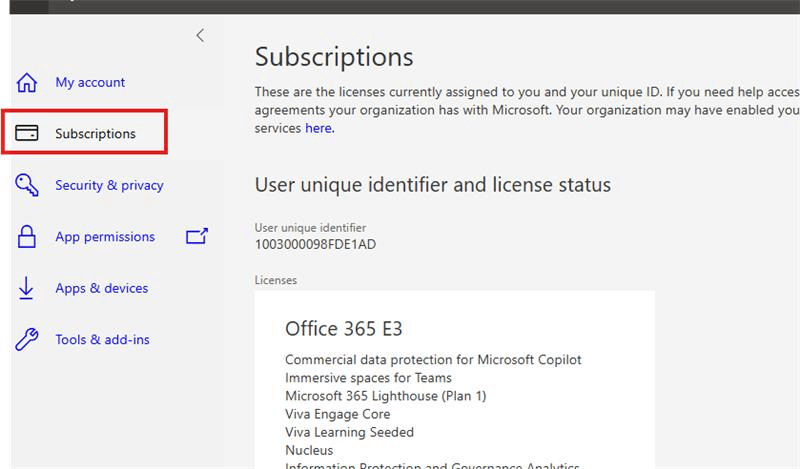Click 'Viva Learning Seeded' entry
This screenshot has width=800, height=469.
click(349, 432)
